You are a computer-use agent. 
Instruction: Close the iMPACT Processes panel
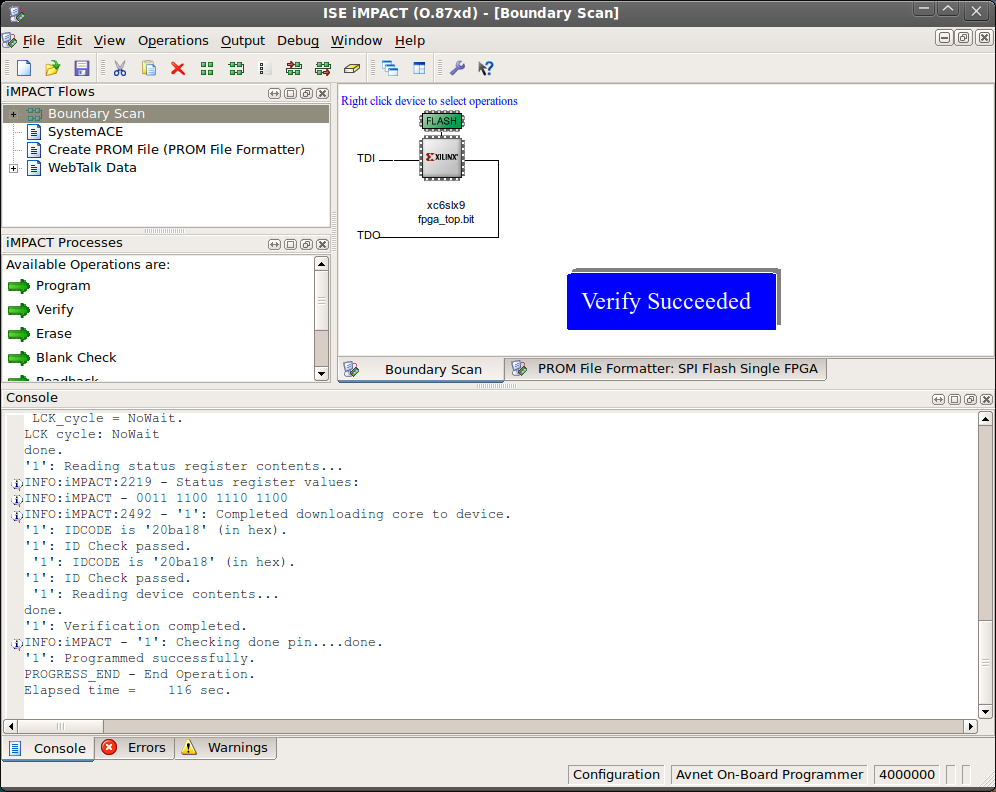(x=323, y=245)
